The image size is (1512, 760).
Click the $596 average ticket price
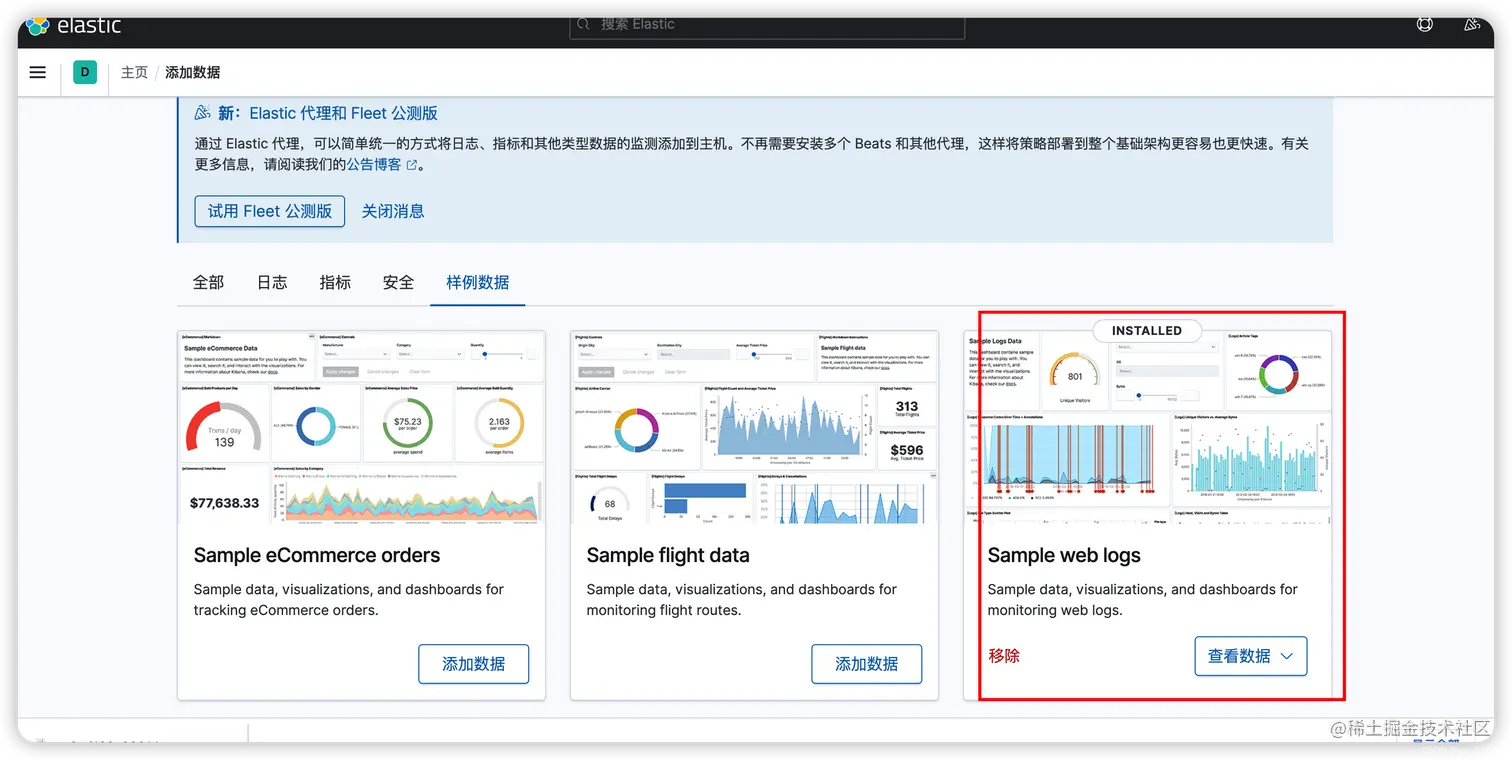[907, 451]
